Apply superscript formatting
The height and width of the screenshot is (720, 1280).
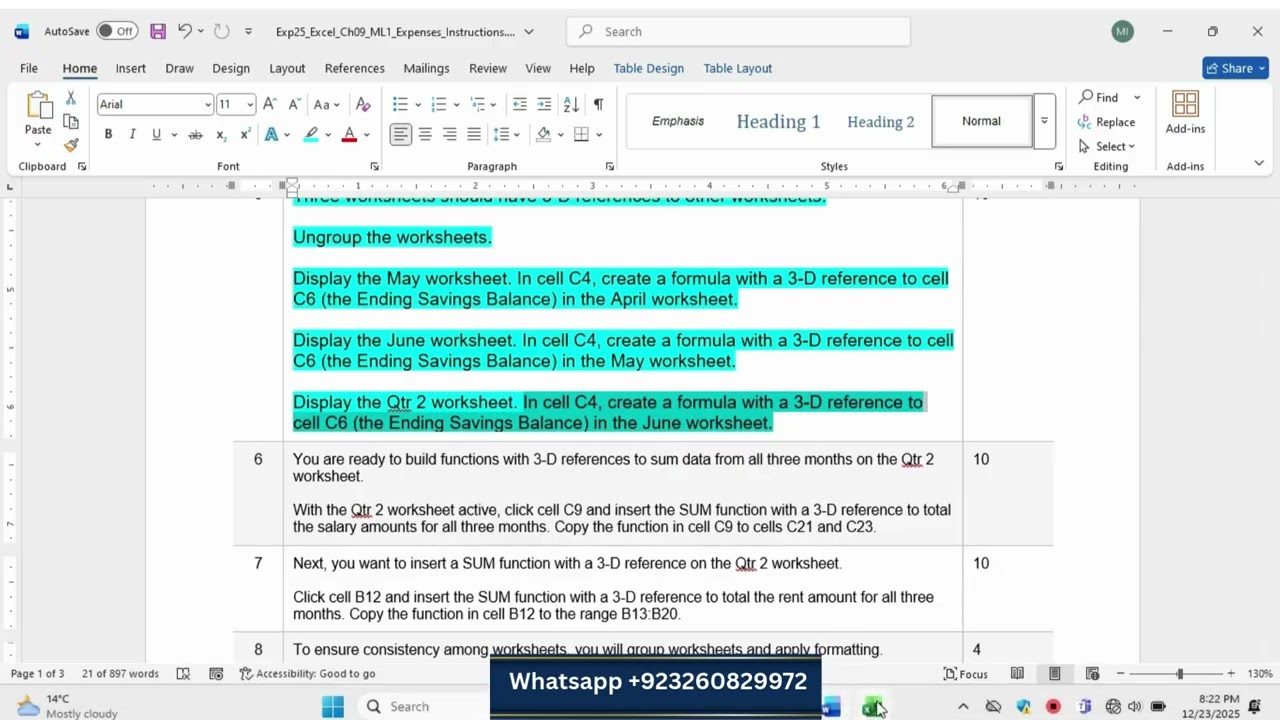pyautogui.click(x=245, y=134)
